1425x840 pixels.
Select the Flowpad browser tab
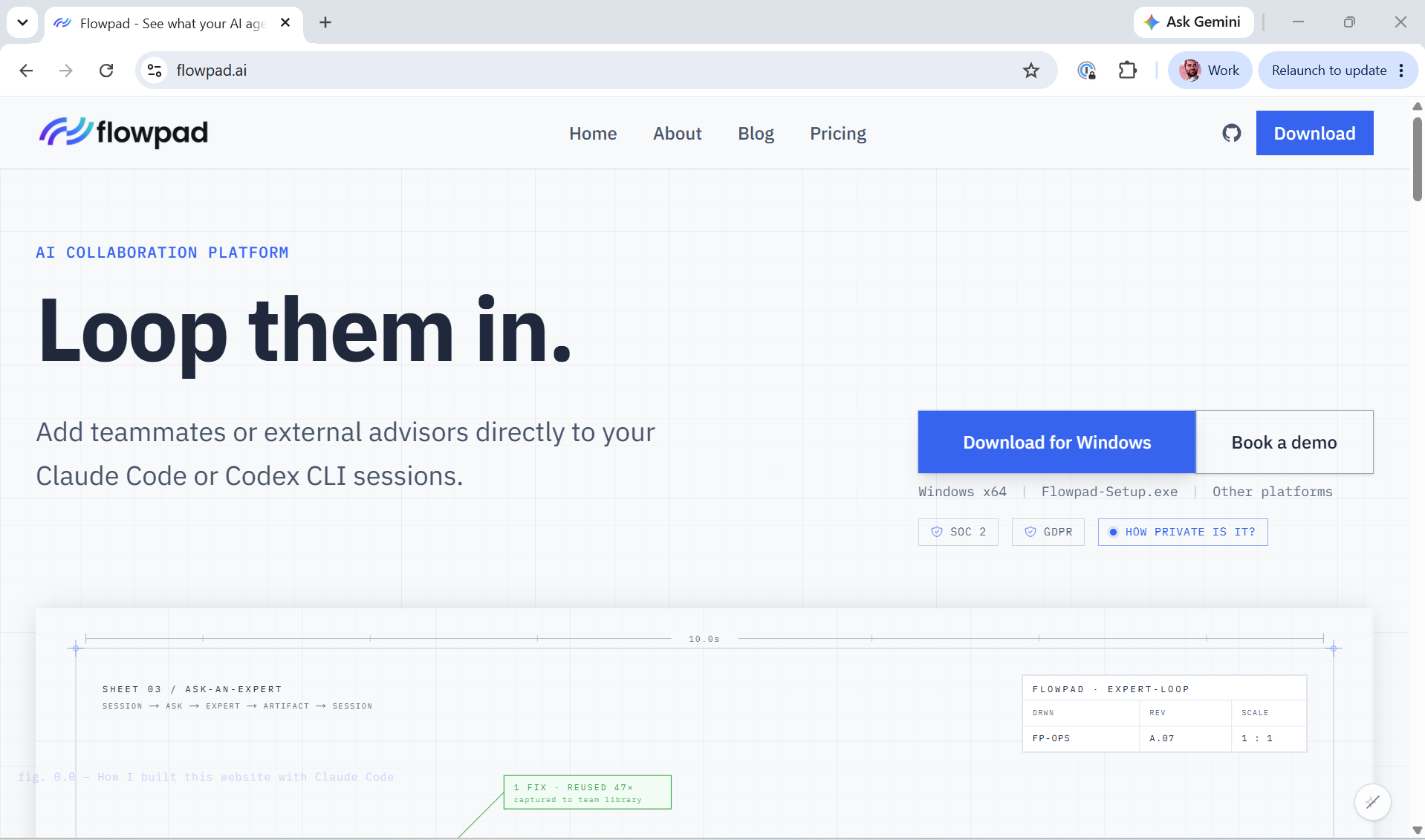[174, 24]
